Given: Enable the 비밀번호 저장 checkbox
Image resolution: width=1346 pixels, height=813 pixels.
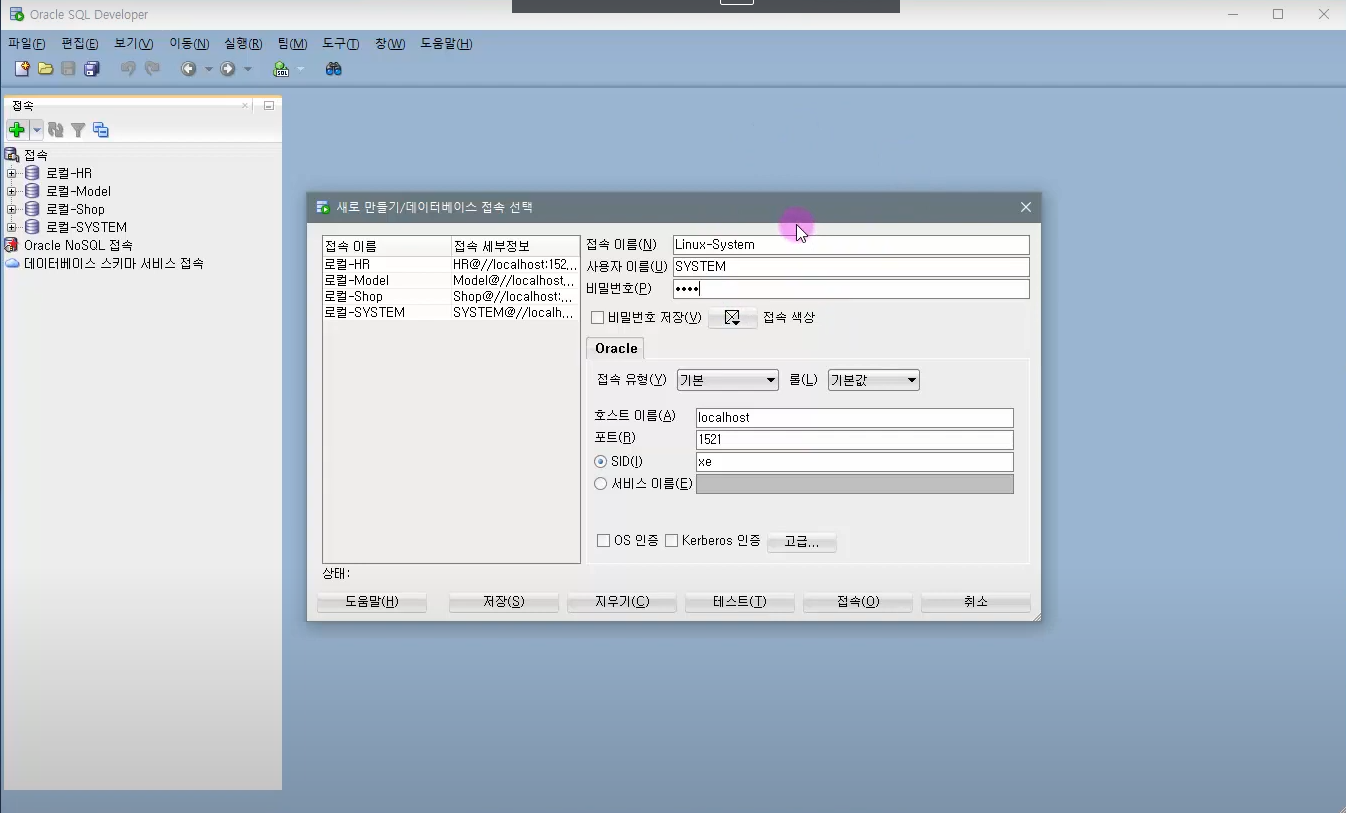Looking at the screenshot, I should click(598, 318).
